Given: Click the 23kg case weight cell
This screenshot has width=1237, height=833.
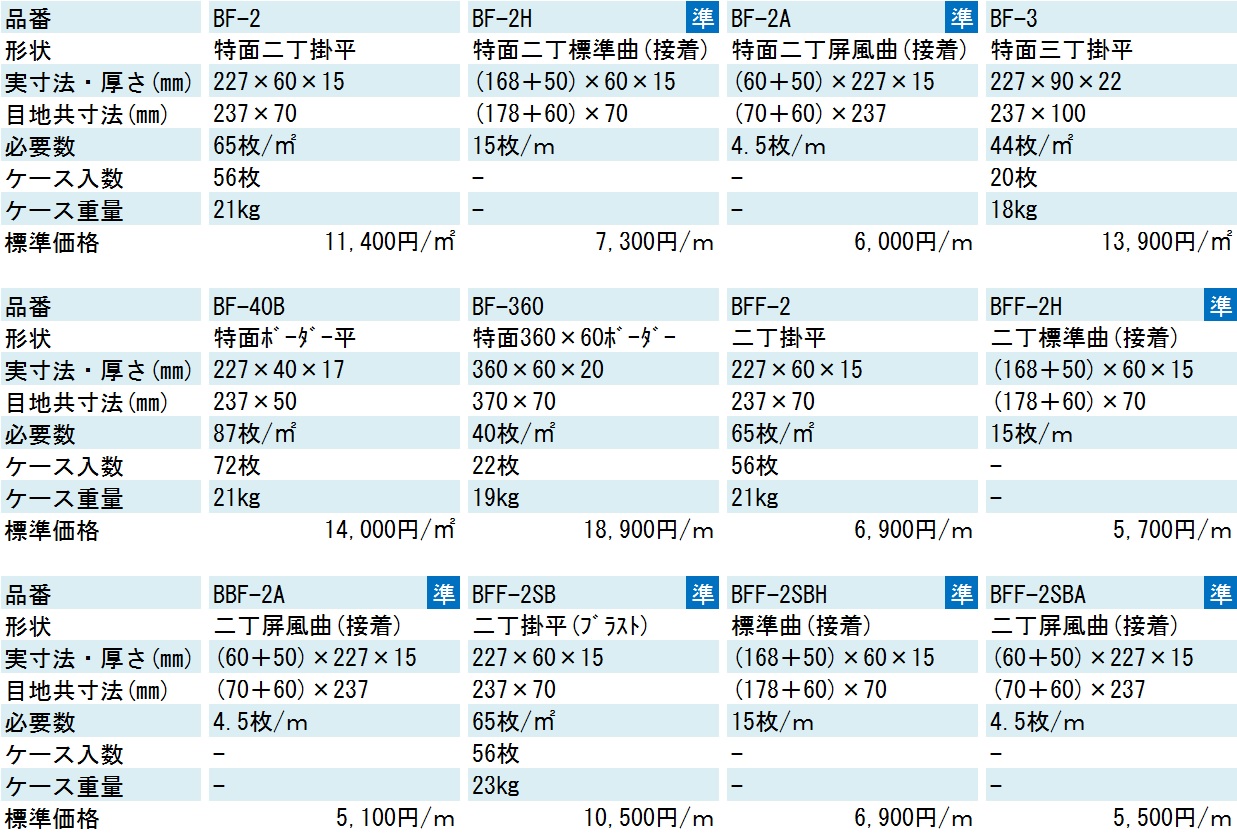Looking at the screenshot, I should click(x=495, y=786).
